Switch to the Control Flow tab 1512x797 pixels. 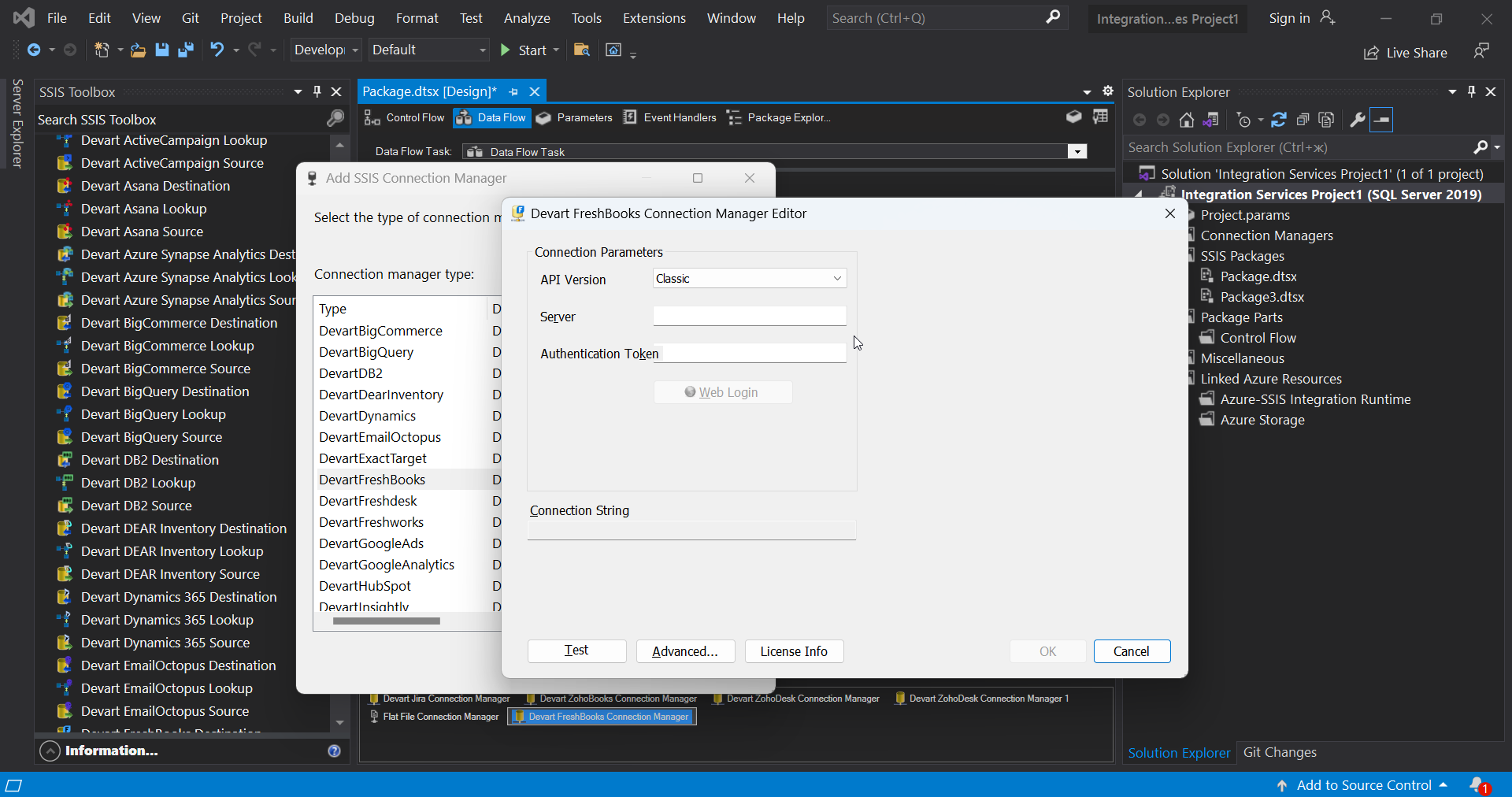pyautogui.click(x=405, y=117)
